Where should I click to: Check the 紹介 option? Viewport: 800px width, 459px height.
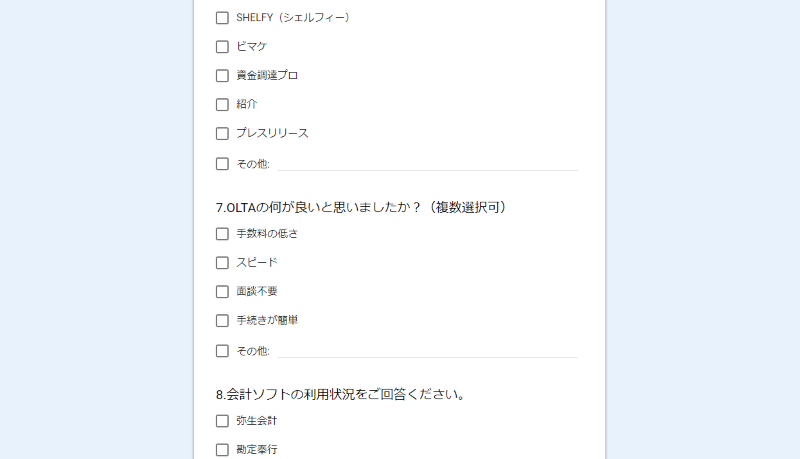pyautogui.click(x=222, y=105)
